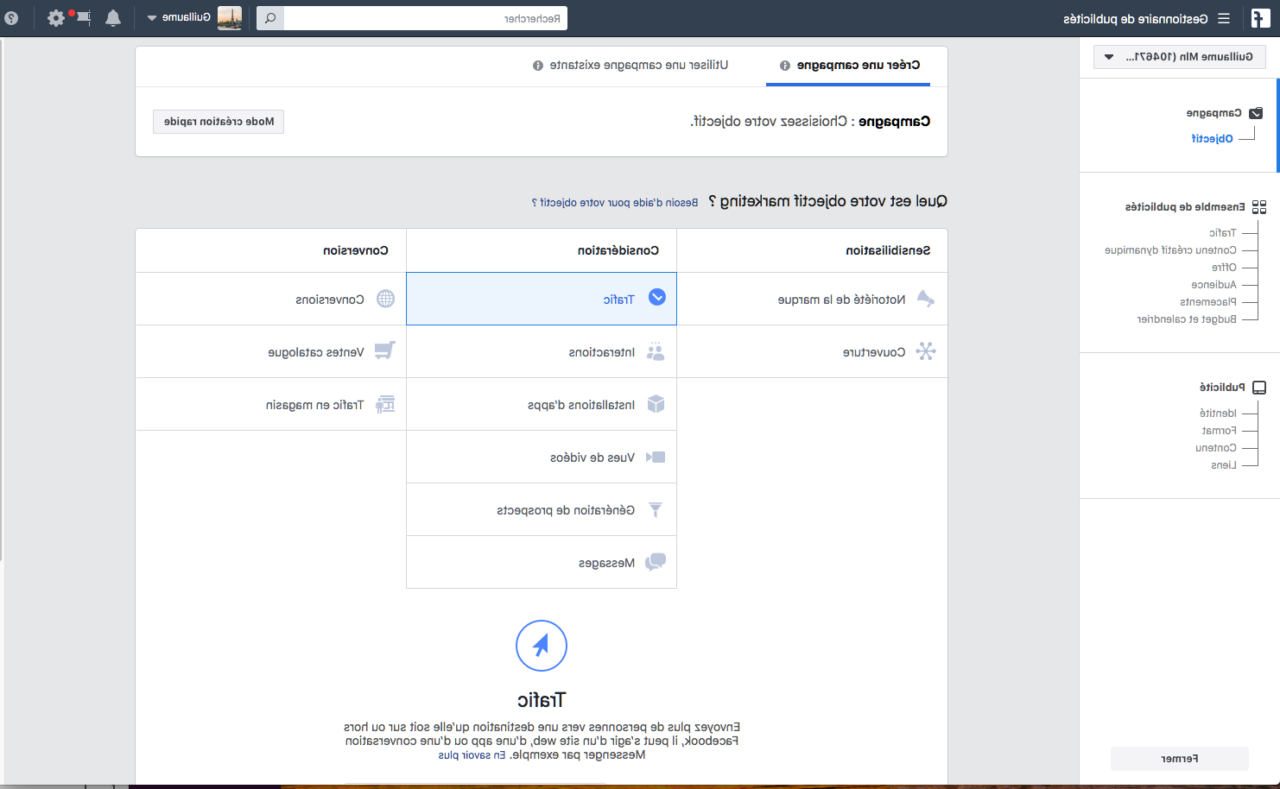The height and width of the screenshot is (789, 1280).
Task: Select the Conversions globe icon
Action: tap(385, 299)
